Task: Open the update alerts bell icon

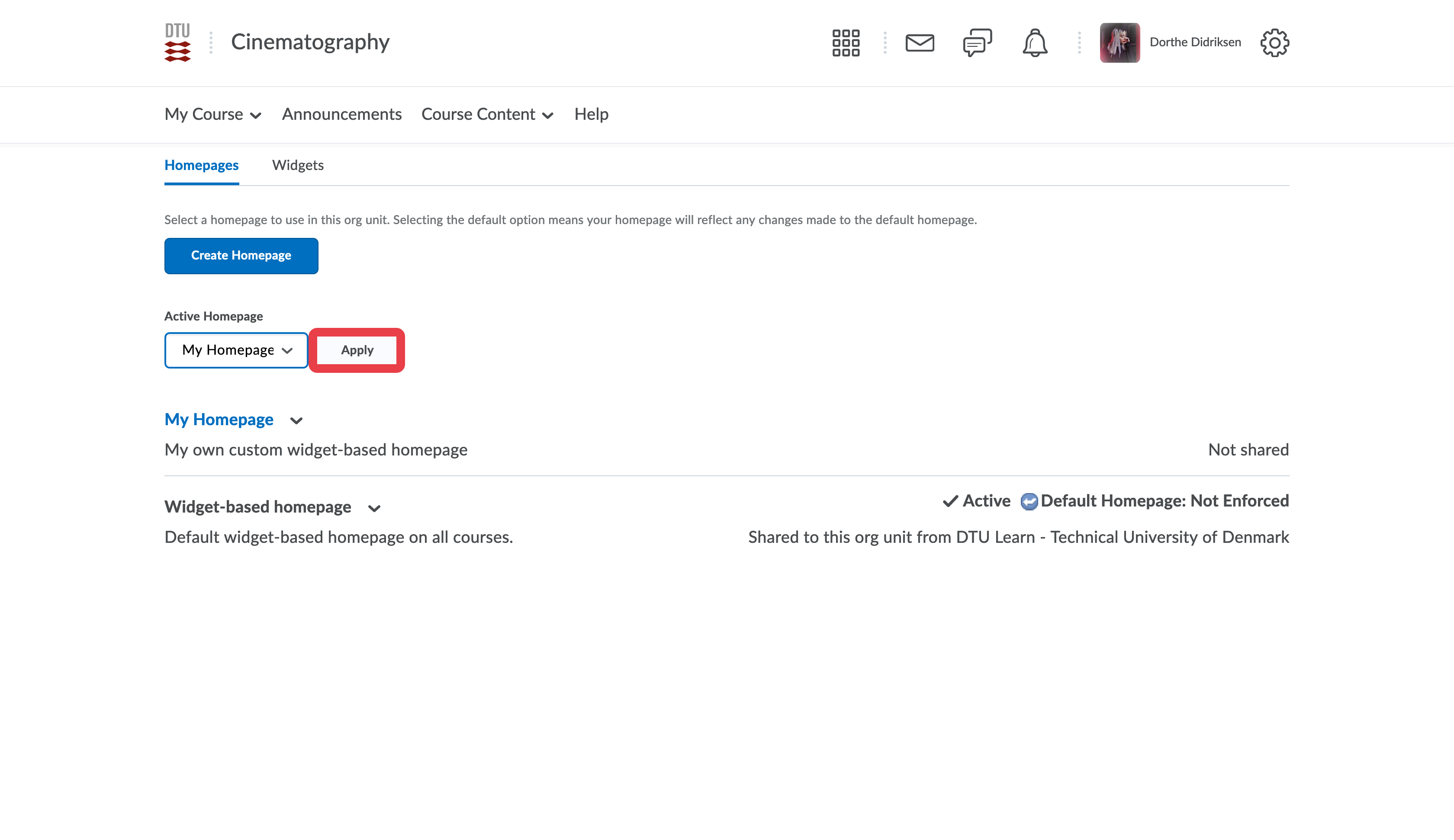Action: point(1035,43)
